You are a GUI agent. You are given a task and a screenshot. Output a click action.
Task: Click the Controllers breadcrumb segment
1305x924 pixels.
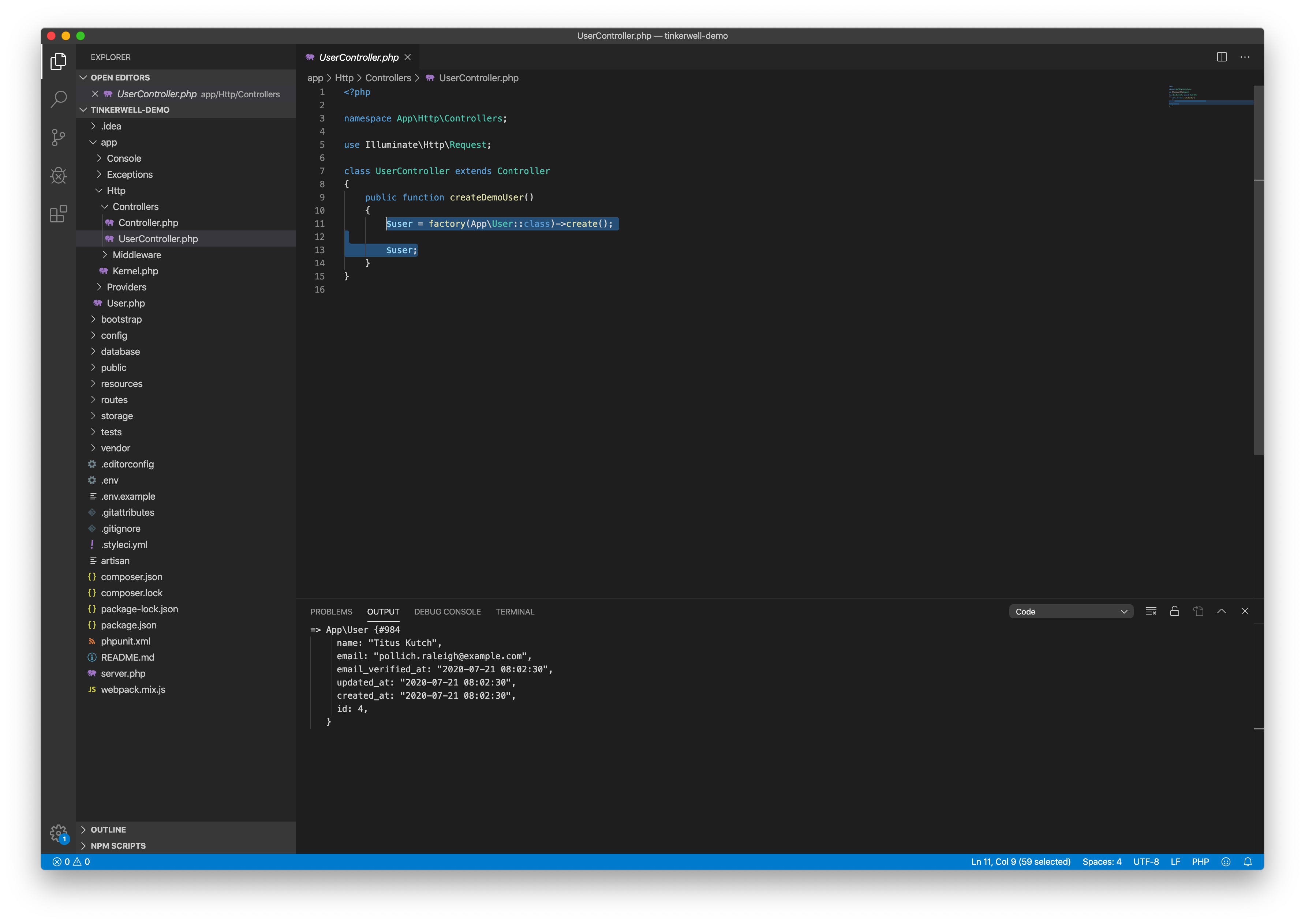(x=388, y=78)
